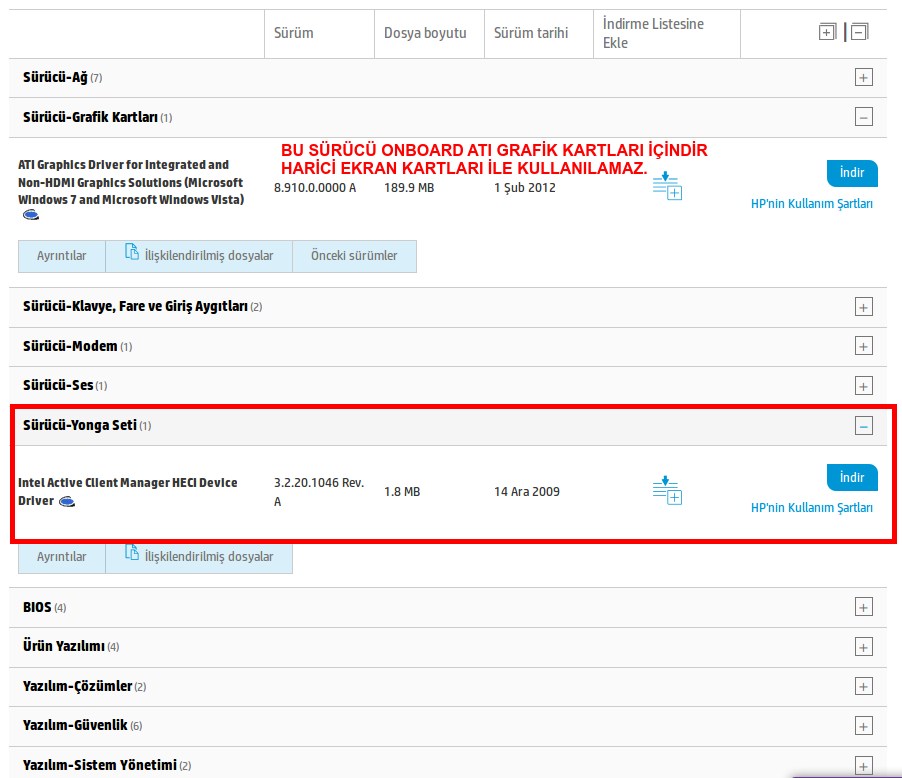The width and height of the screenshot is (902, 778).
Task: Click disc icon beside Intel HECI Driver
Action: click(x=67, y=501)
